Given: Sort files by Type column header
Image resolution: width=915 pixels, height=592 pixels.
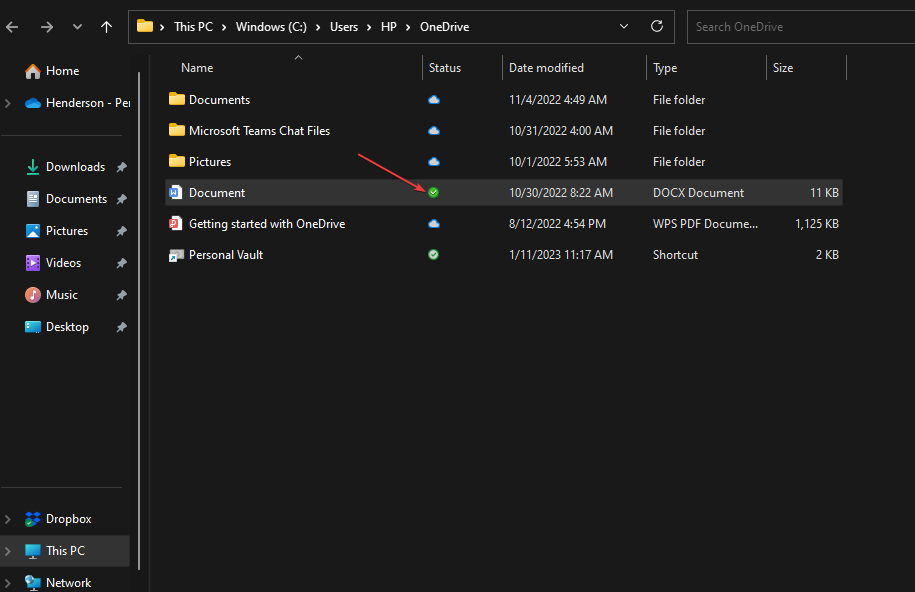Looking at the screenshot, I should coord(665,68).
